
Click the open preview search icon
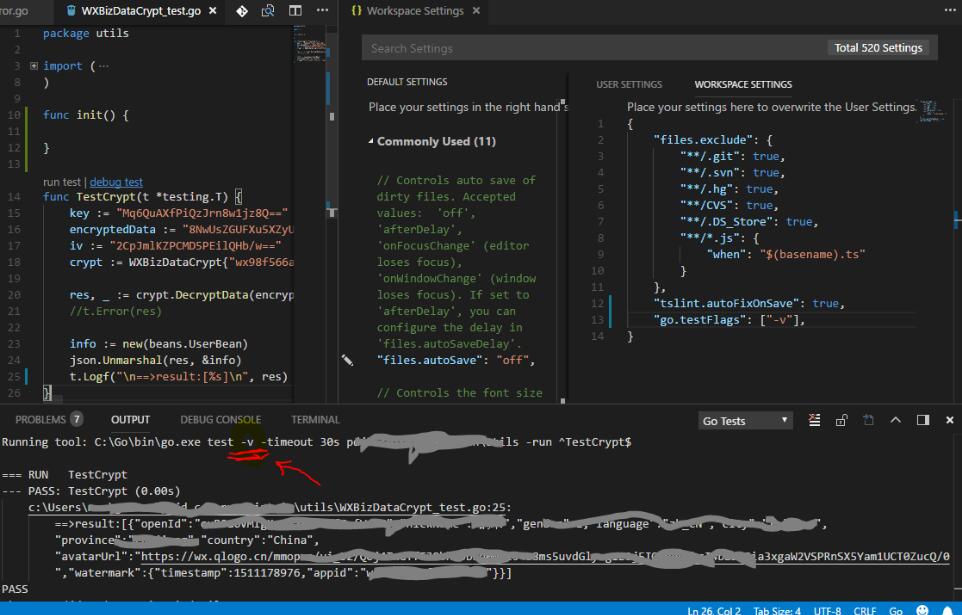point(268,11)
